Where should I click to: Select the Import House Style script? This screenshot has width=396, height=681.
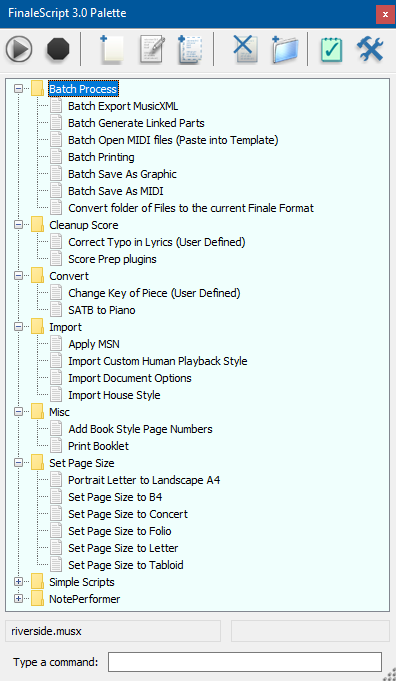pos(114,395)
